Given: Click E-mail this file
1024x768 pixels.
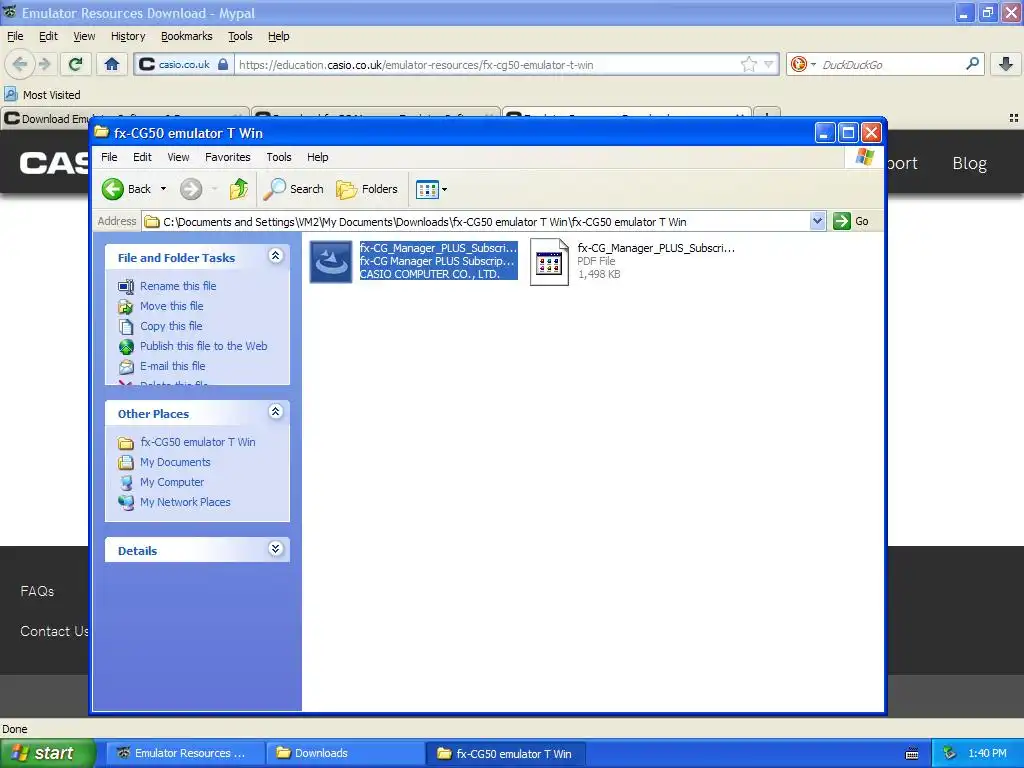Looking at the screenshot, I should (x=172, y=366).
